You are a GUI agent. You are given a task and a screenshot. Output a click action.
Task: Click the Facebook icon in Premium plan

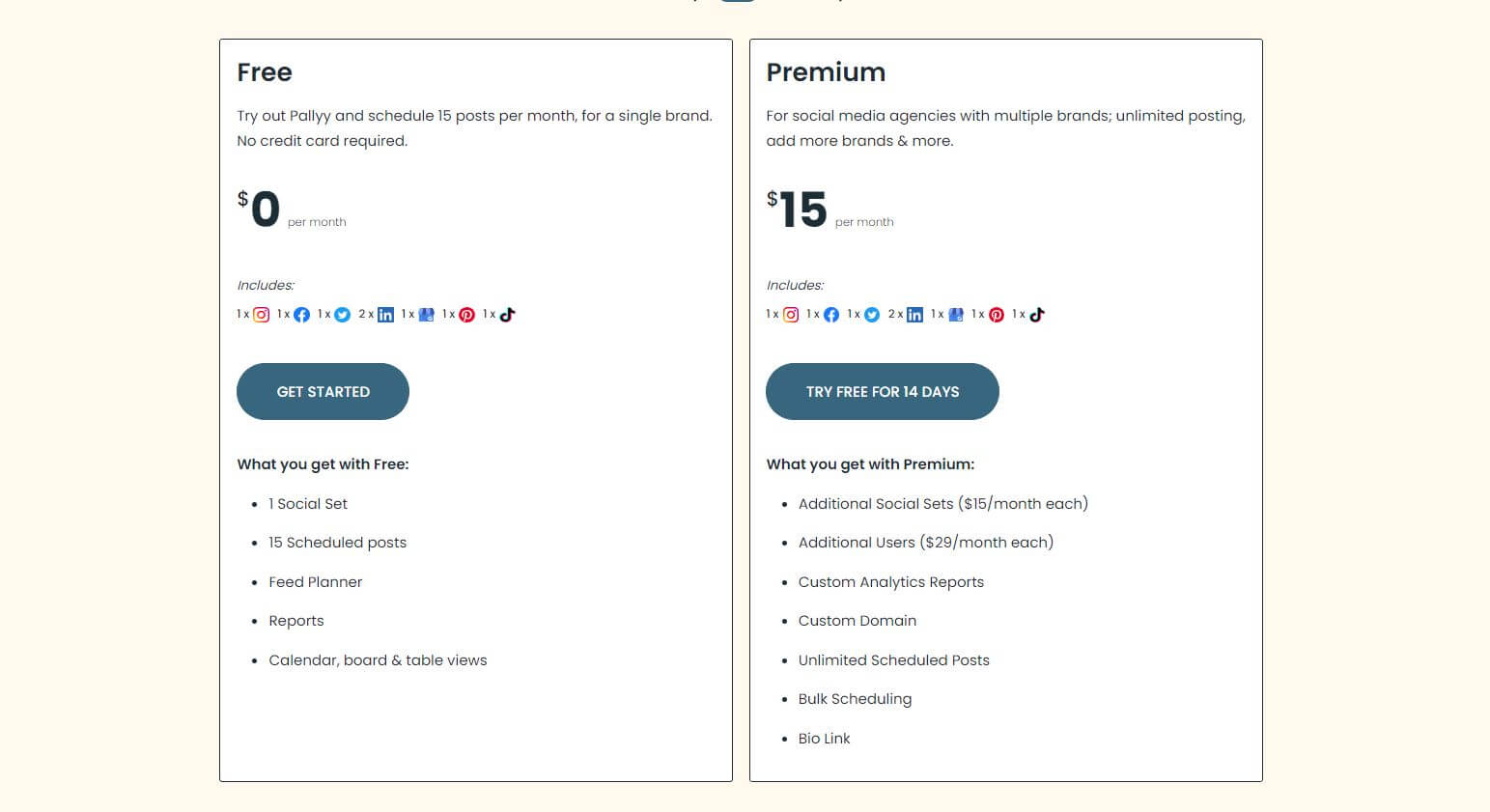[x=830, y=315]
